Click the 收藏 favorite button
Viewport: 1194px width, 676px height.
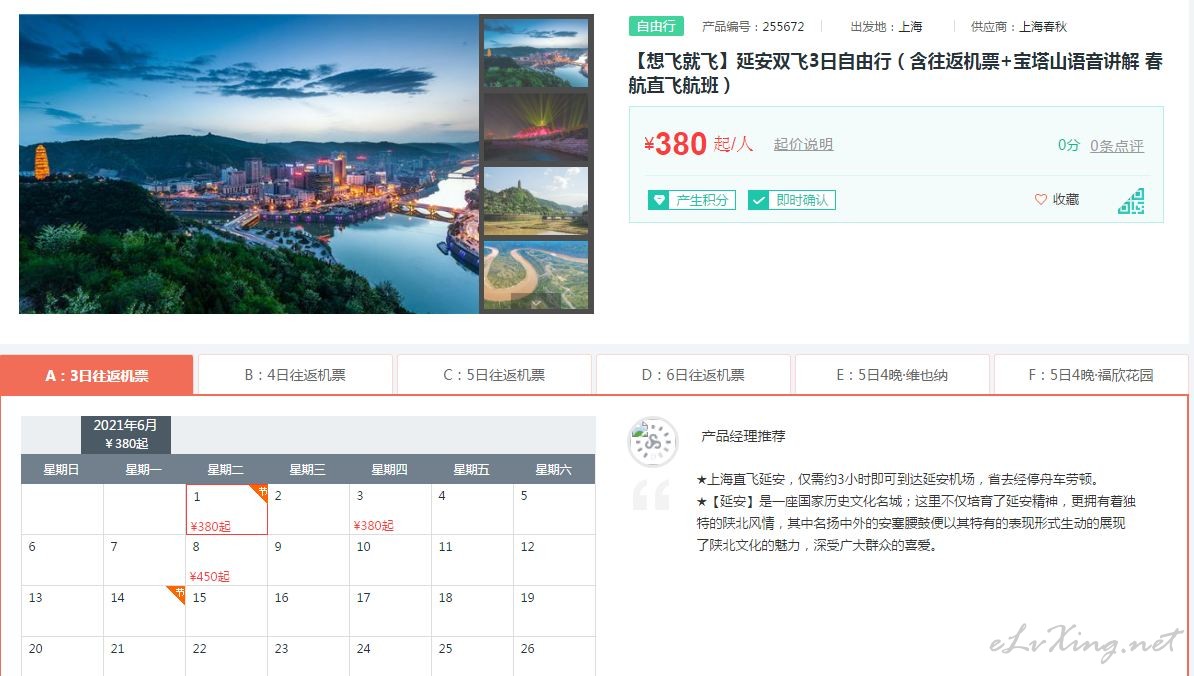[x=1057, y=199]
